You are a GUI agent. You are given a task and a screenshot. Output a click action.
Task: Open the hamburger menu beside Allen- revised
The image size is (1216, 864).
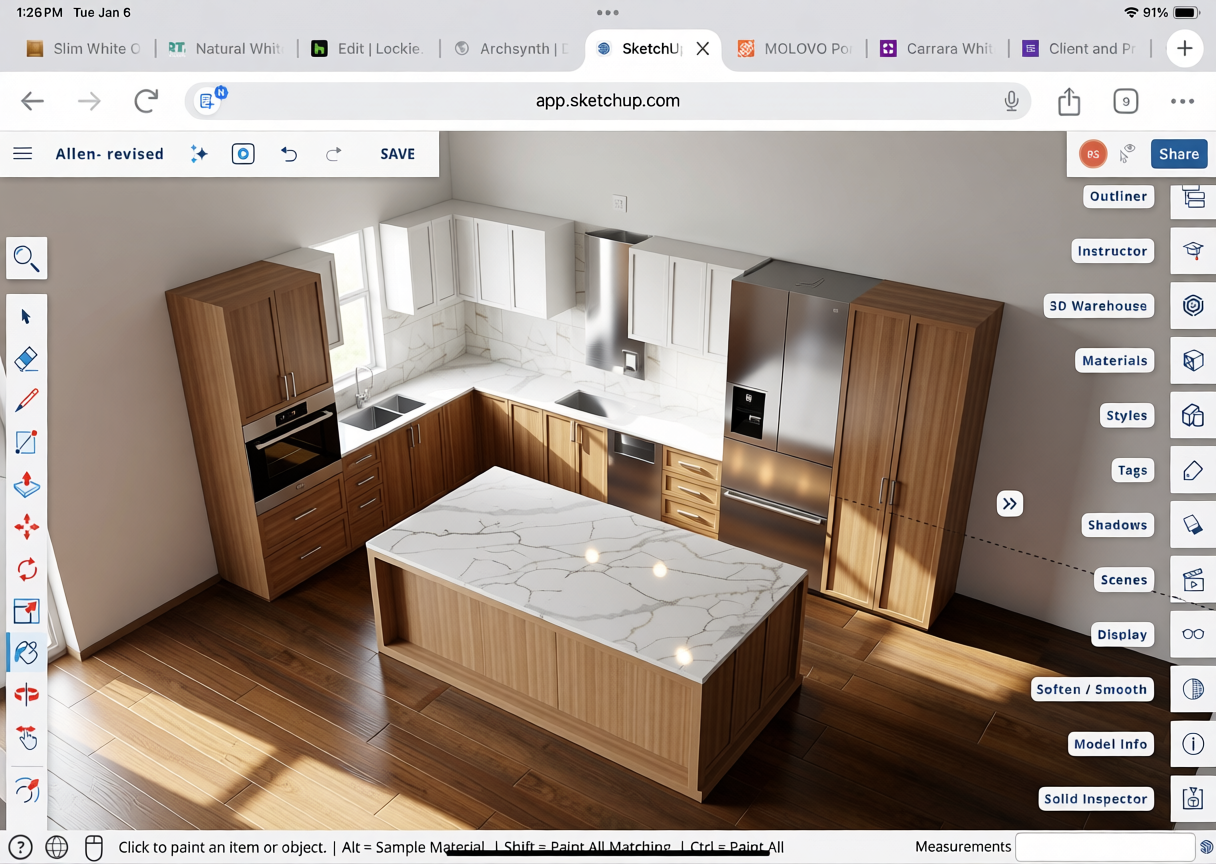23,154
